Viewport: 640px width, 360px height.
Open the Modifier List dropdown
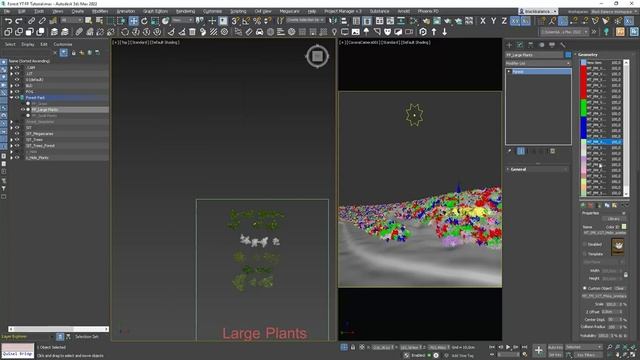tap(538, 64)
